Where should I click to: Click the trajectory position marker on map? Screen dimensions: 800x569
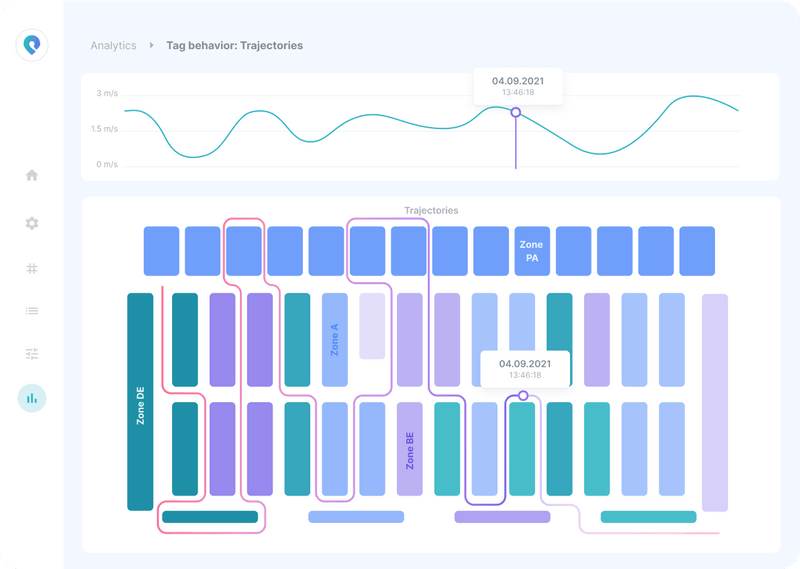coord(522,395)
